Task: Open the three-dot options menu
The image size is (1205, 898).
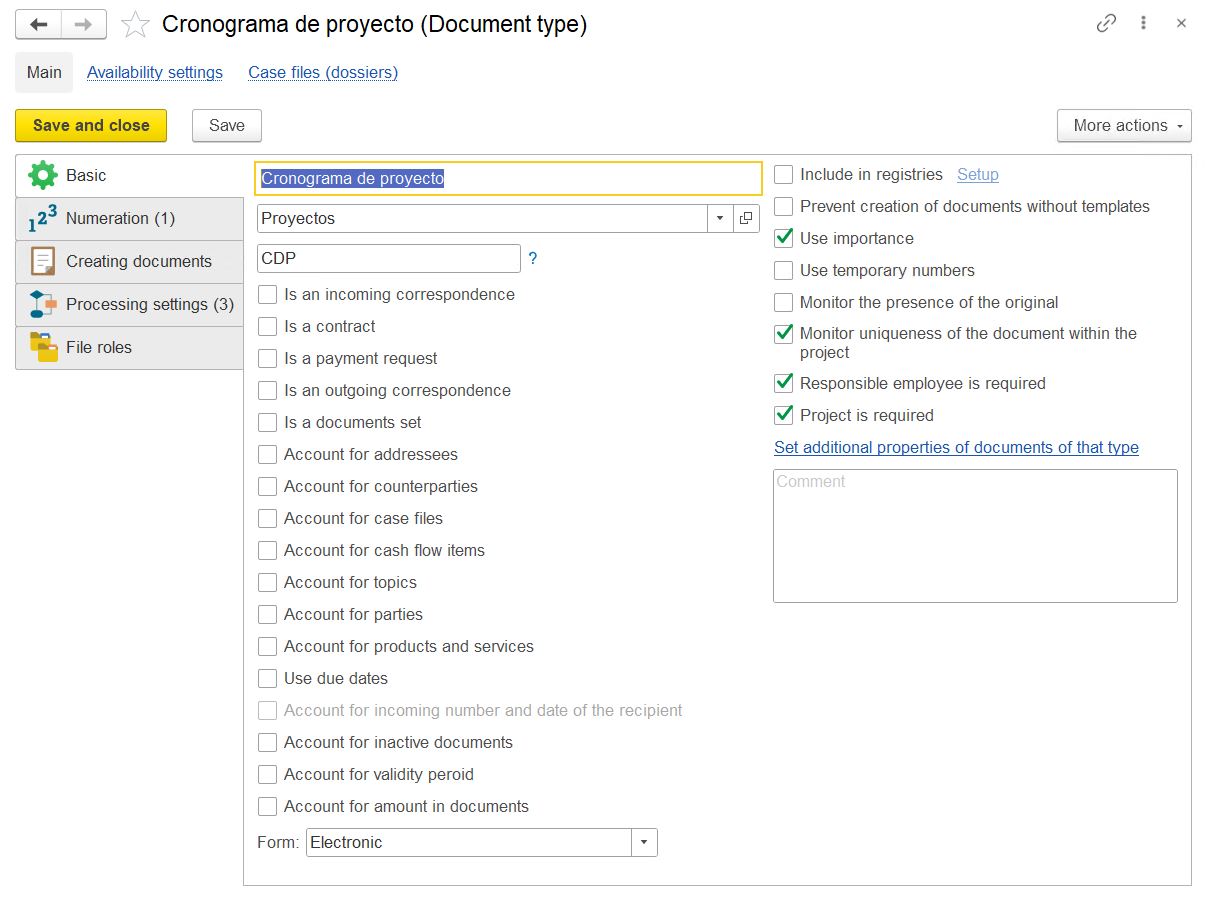Action: coord(1143,22)
